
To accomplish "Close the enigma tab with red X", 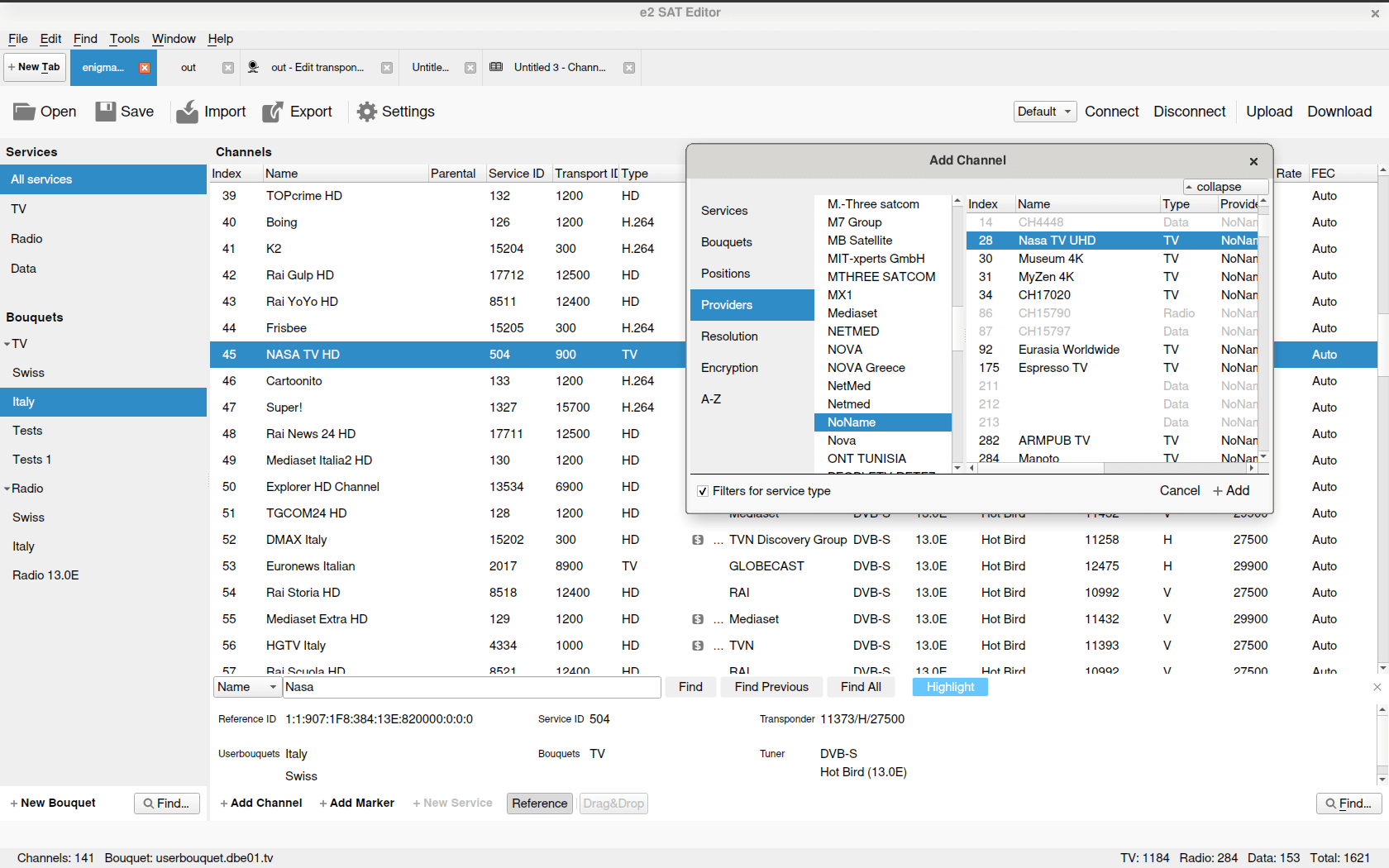I will click(x=145, y=68).
